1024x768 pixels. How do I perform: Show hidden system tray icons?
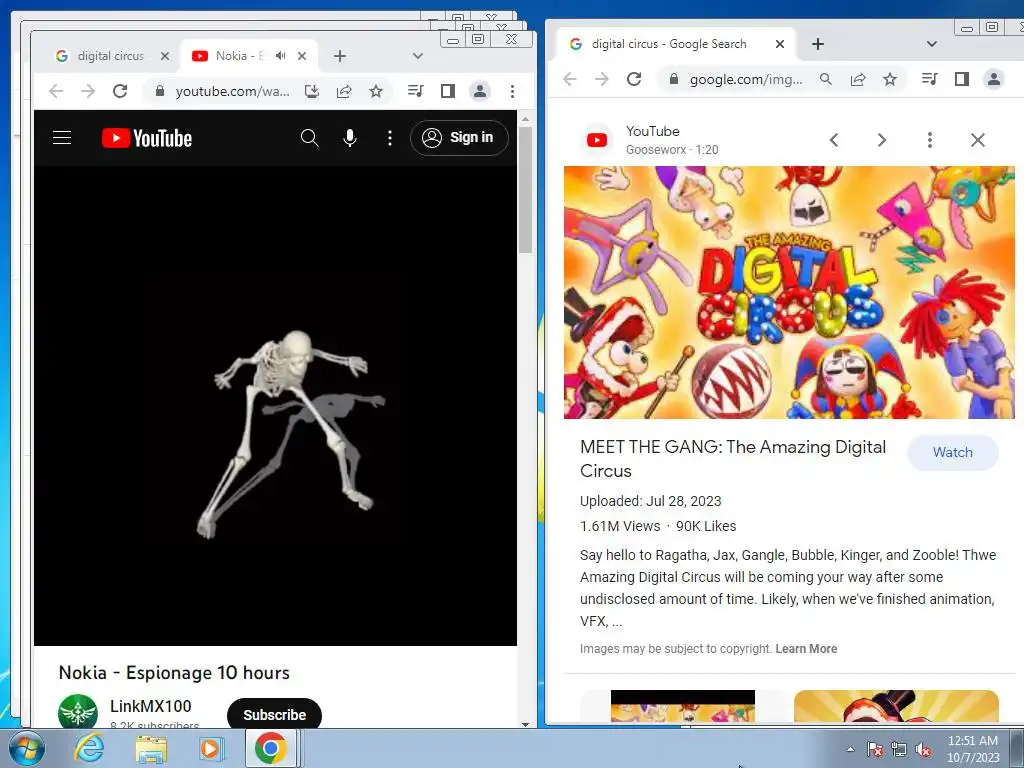point(850,749)
